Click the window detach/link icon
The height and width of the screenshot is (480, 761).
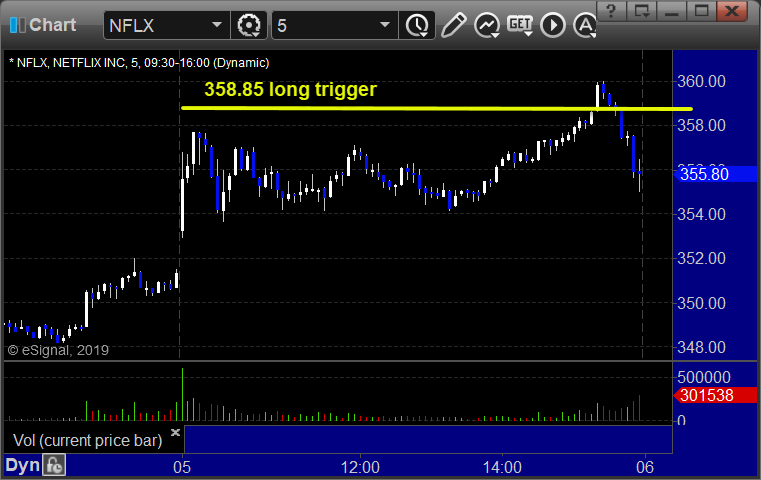coord(641,11)
